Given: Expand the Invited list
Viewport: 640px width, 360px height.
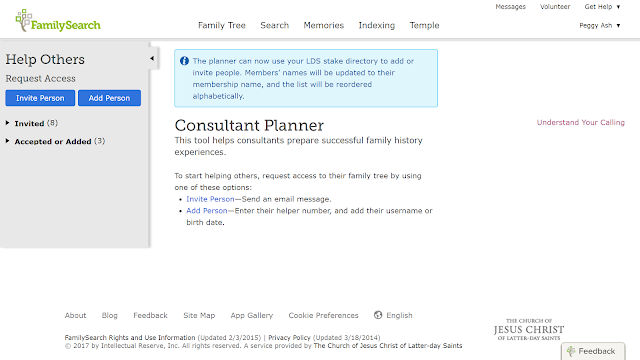Looking at the screenshot, I should 7,123.
